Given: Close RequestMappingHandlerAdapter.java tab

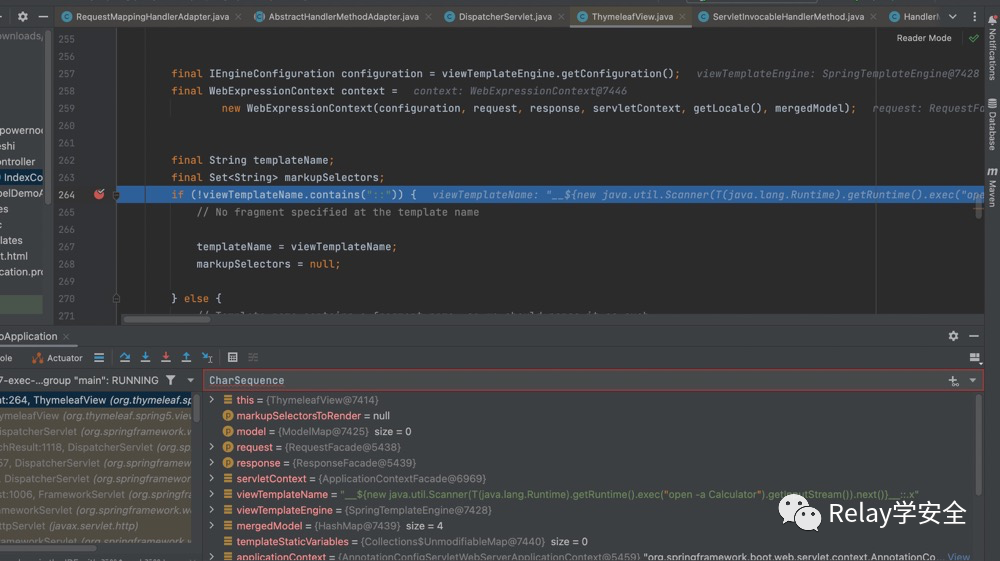Looking at the screenshot, I should point(238,17).
